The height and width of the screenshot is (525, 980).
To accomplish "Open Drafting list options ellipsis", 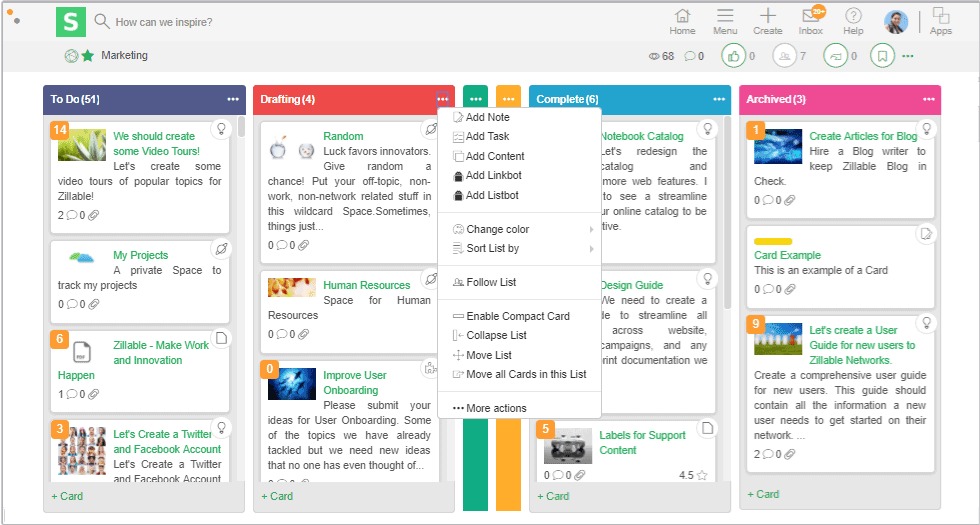I will tap(442, 99).
